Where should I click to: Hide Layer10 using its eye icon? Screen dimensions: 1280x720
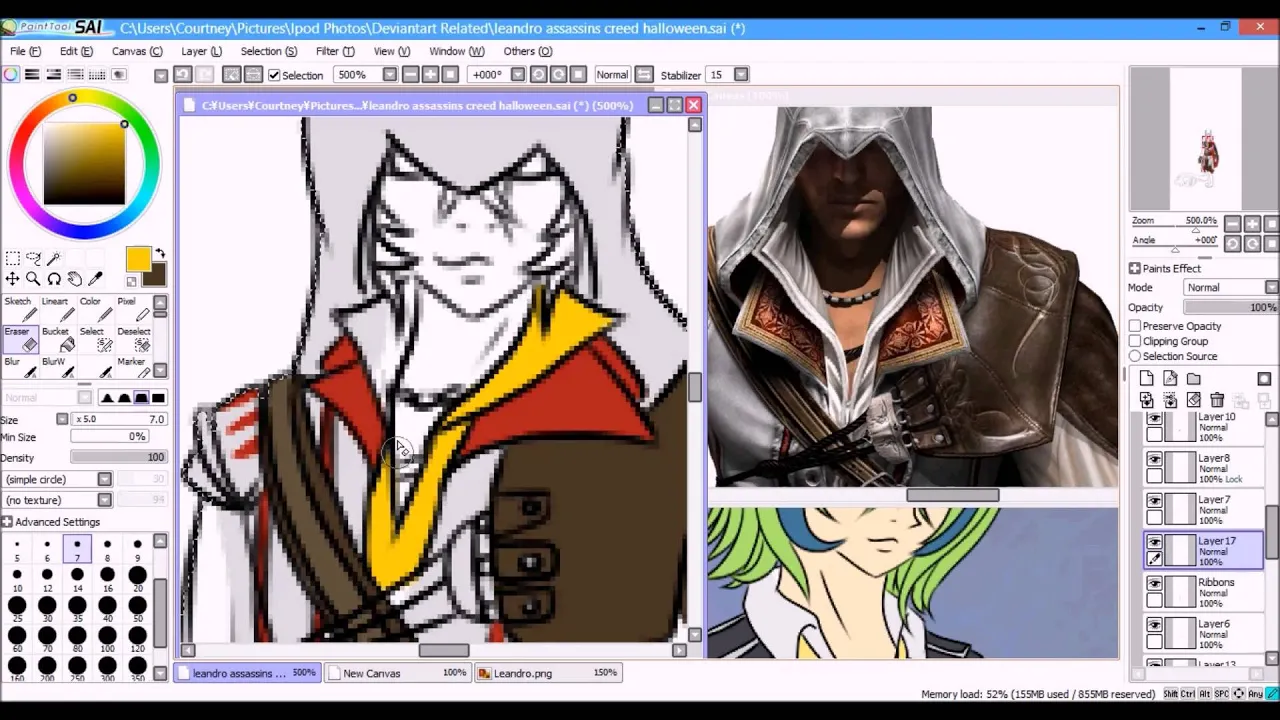pyautogui.click(x=1155, y=419)
